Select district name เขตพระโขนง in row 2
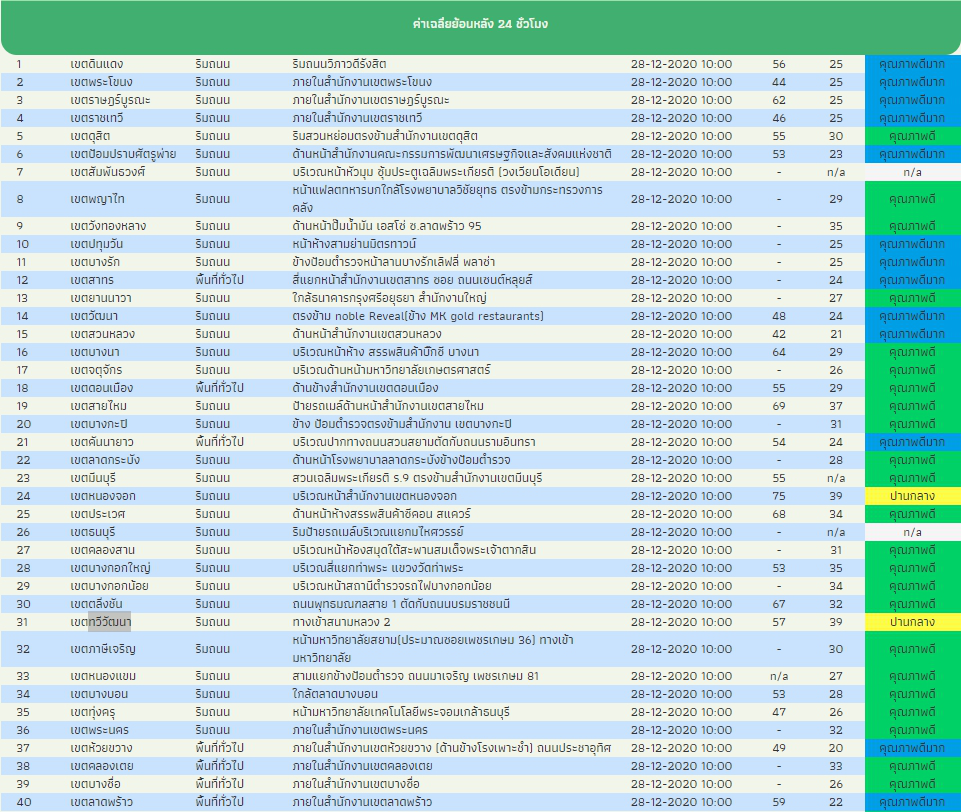Screen dimensions: 961x812 coord(101,82)
